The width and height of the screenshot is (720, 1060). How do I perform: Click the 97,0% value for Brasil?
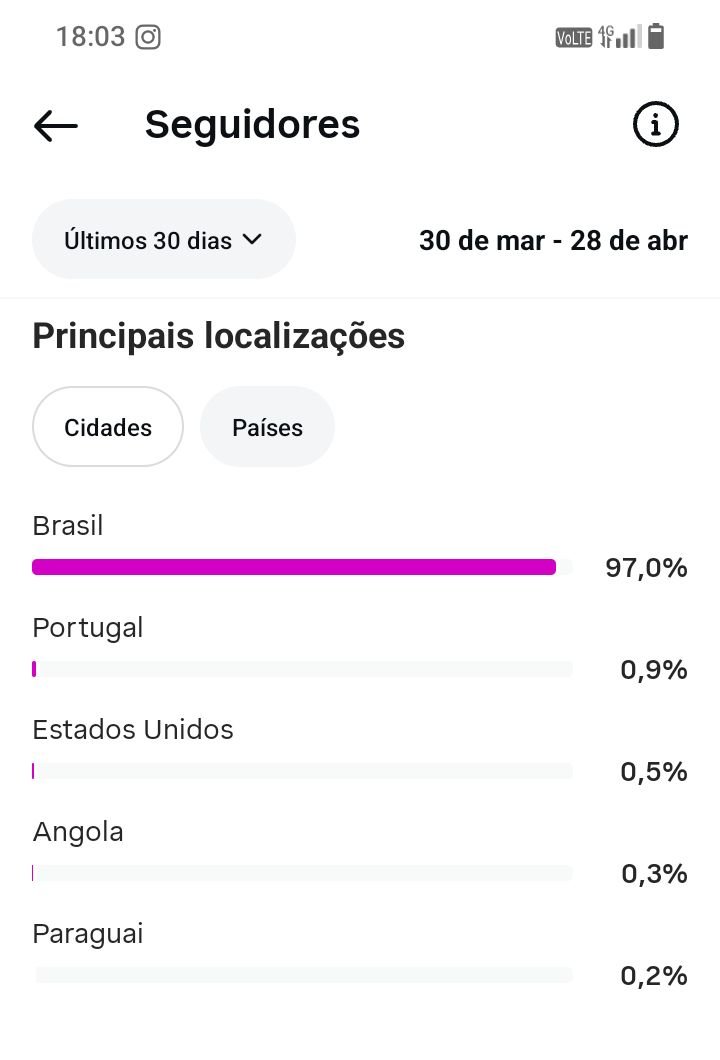click(x=646, y=568)
